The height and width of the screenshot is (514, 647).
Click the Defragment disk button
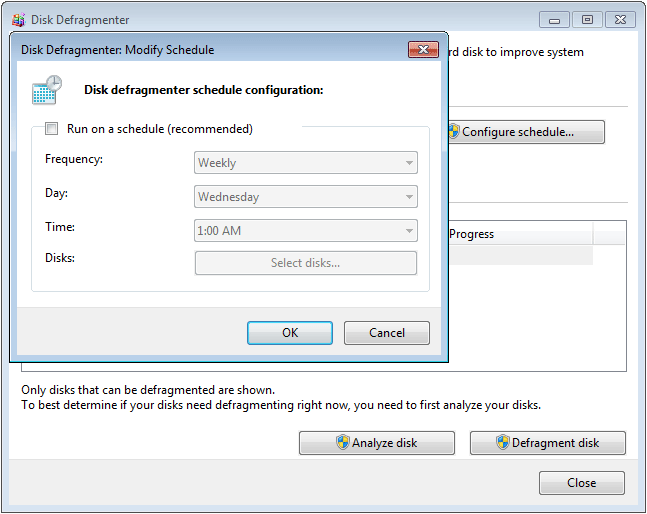pos(548,443)
